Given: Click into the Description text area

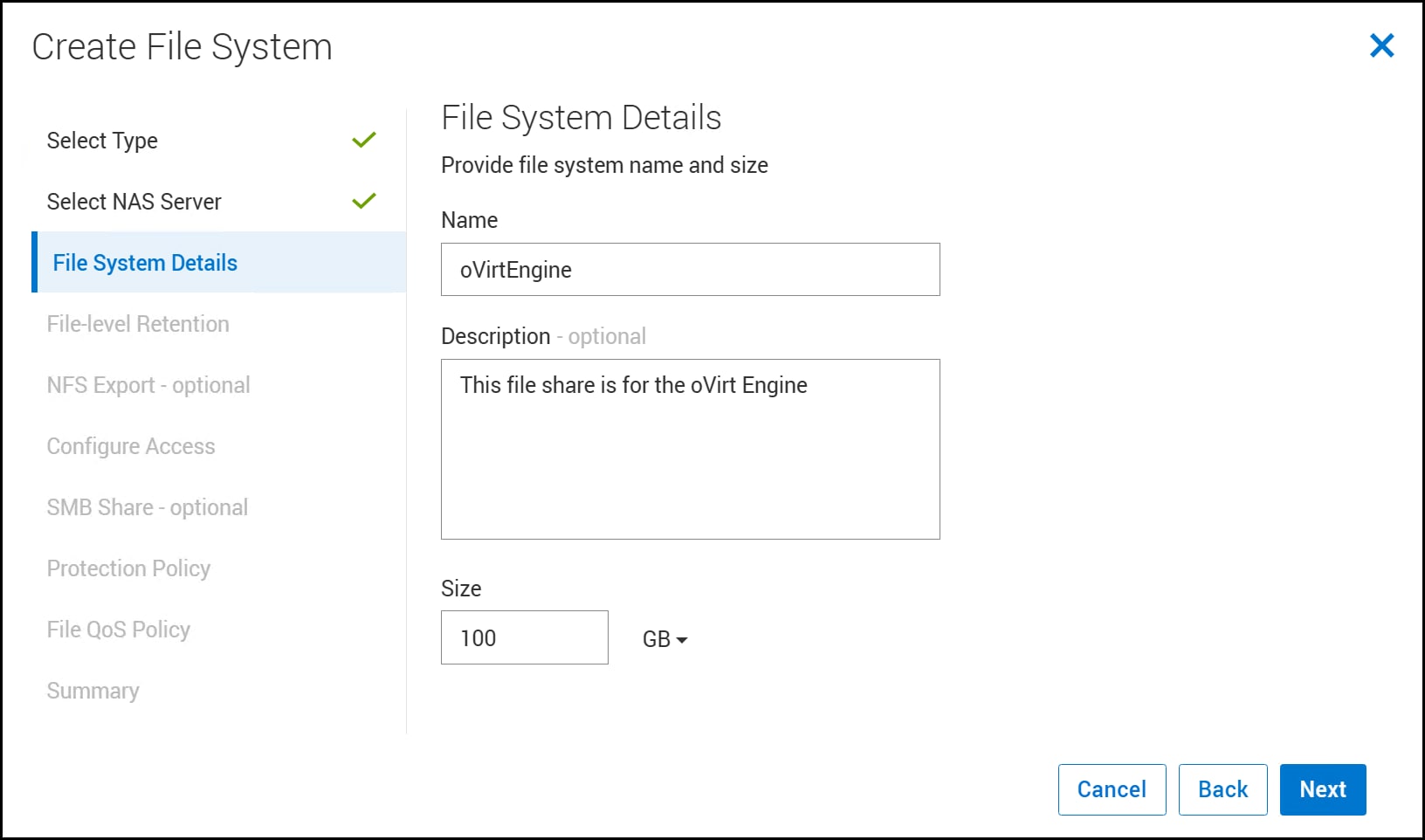Looking at the screenshot, I should click(691, 449).
